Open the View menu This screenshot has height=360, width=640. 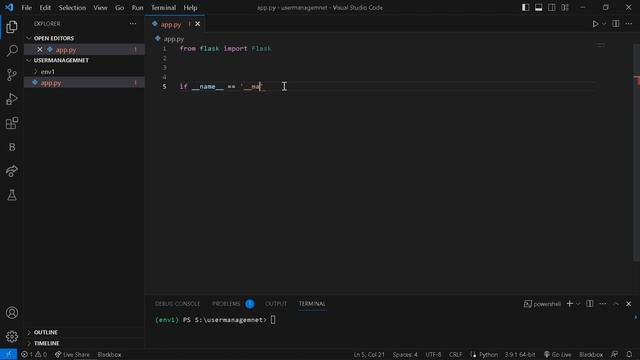100,7
